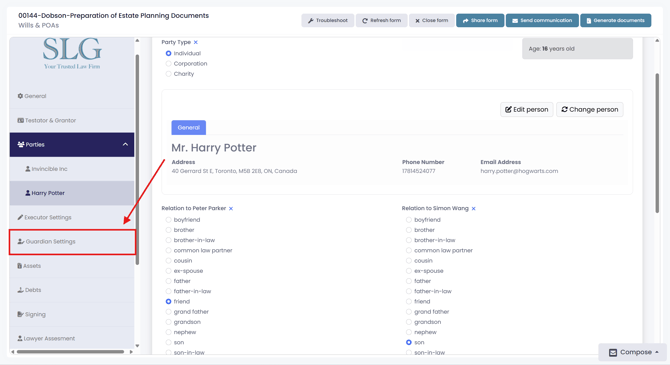Open Lawyer Assessment section
The height and width of the screenshot is (365, 670).
point(72,339)
